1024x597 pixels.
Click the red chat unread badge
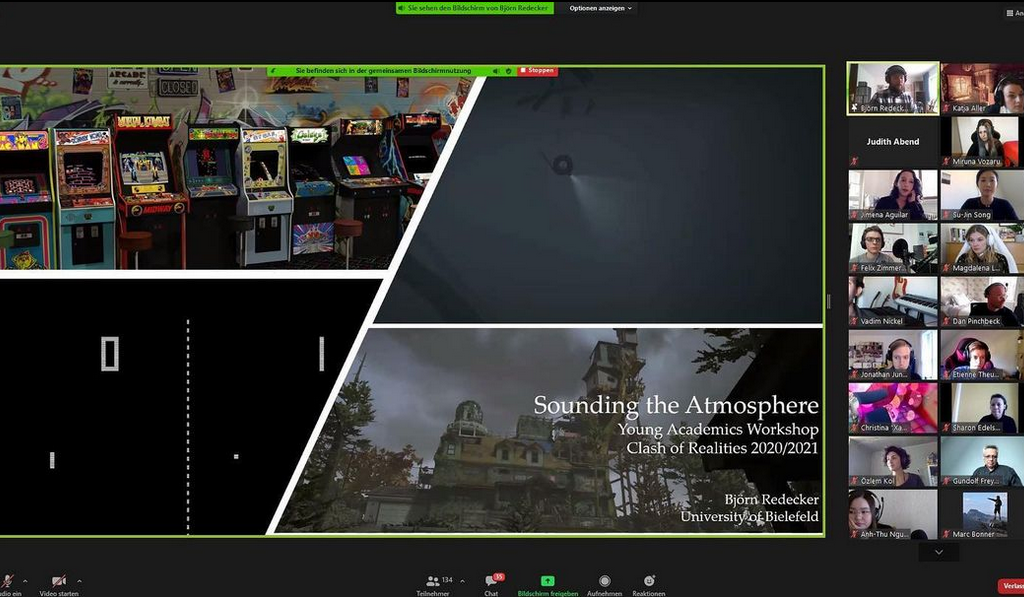point(498,577)
